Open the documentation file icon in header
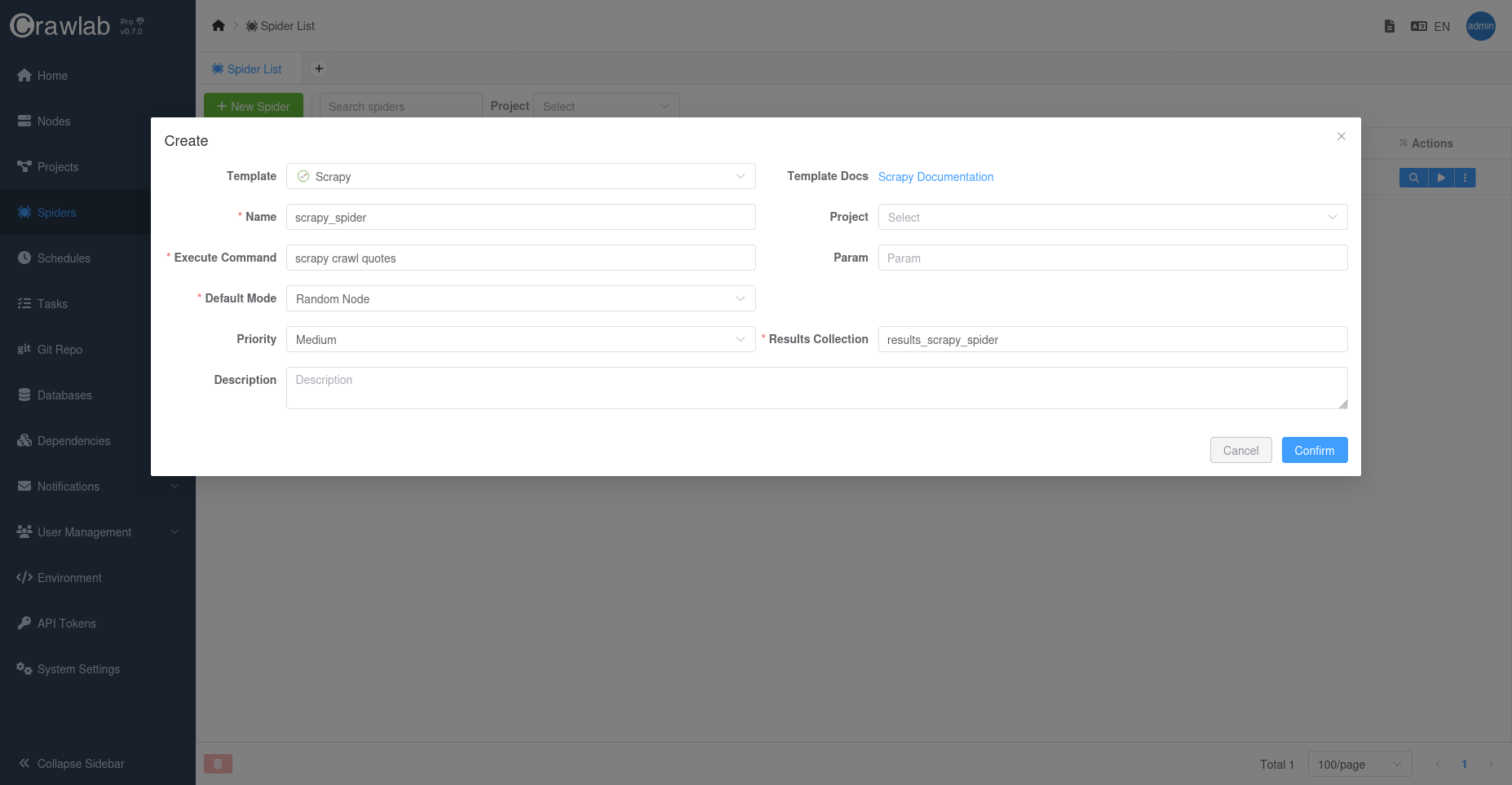The height and width of the screenshot is (785, 1512). [x=1390, y=26]
